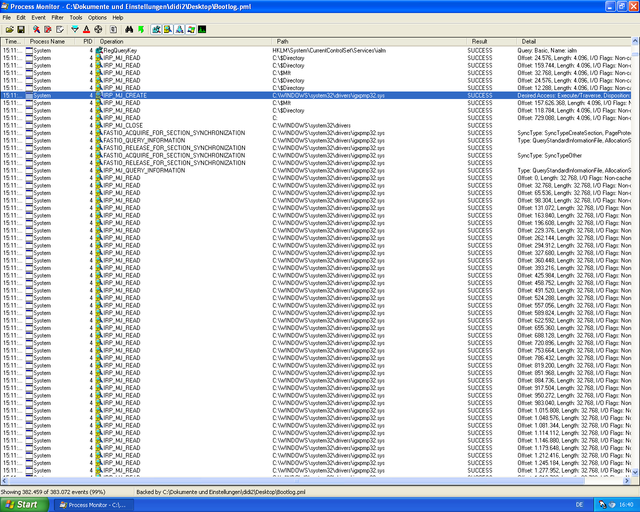Image resolution: width=640 pixels, height=512 pixels.
Task: Toggle Show File System Activity
Action: pos(168,29)
